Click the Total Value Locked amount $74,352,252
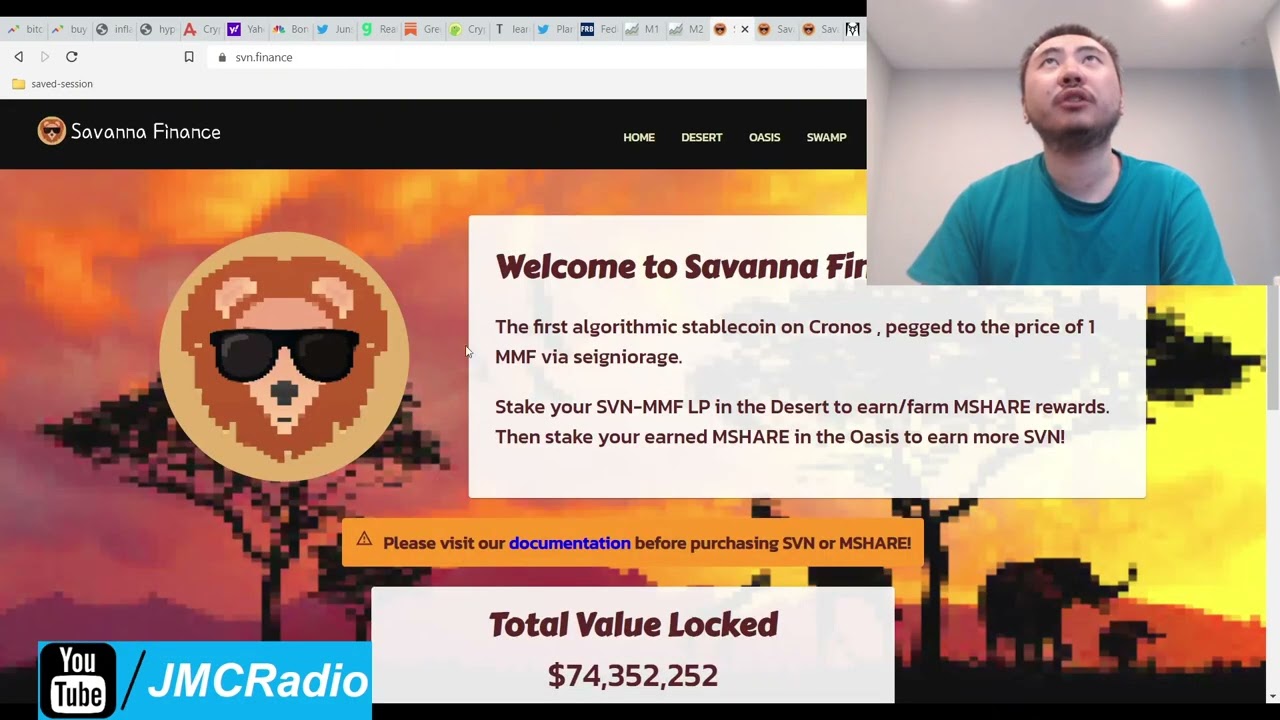 click(x=633, y=676)
